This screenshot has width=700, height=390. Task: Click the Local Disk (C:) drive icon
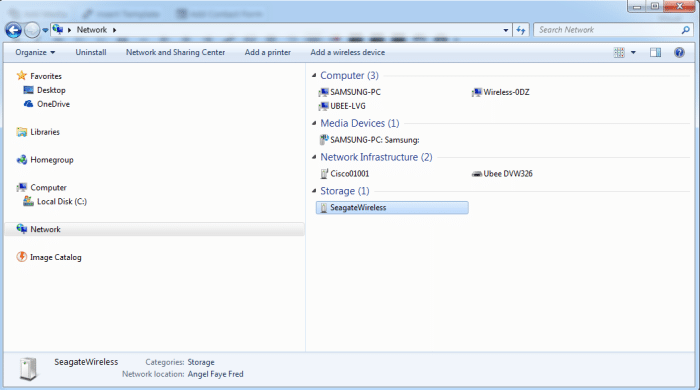[29, 201]
